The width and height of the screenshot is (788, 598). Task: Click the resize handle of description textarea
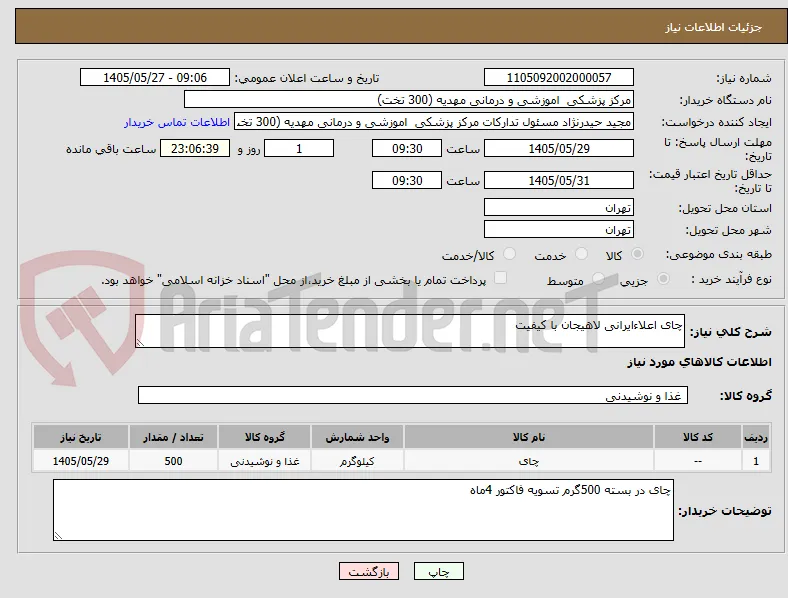click(x=140, y=343)
